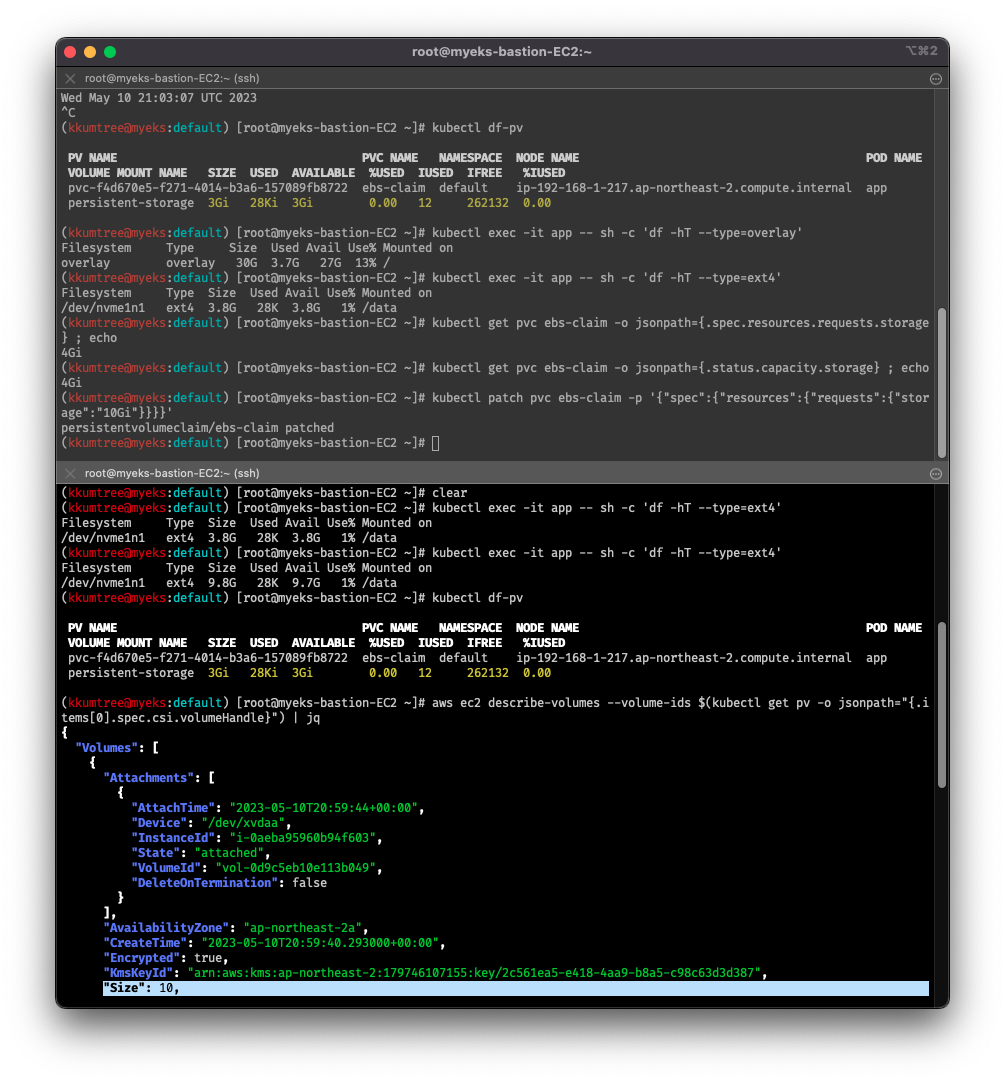
Task: Click the bottom pane title 'root@myeks-bastion-EC2:~ (ssh)'
Action: pyautogui.click(x=172, y=473)
